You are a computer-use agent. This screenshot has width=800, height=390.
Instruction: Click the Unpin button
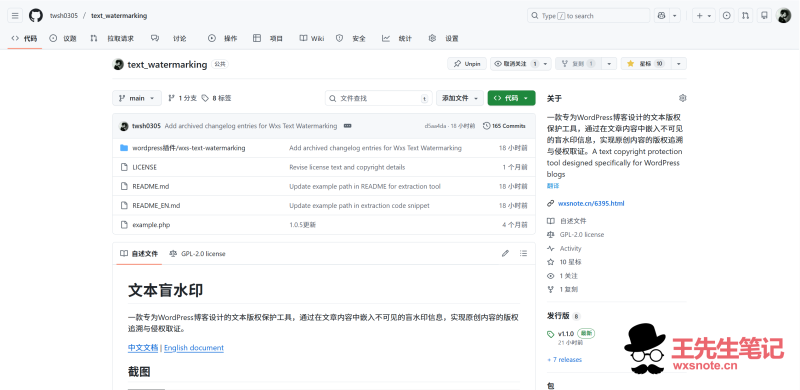click(467, 64)
